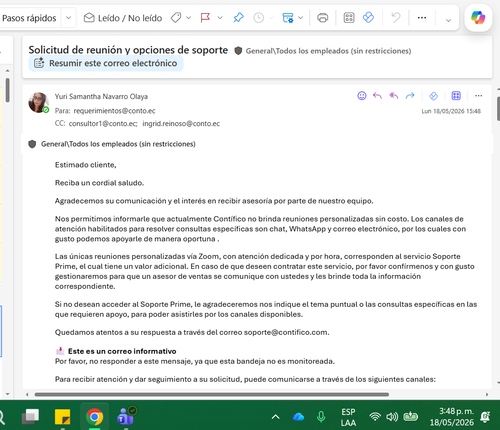Click the apps grid icon in toolbar
The image size is (500, 430).
click(x=349, y=18)
